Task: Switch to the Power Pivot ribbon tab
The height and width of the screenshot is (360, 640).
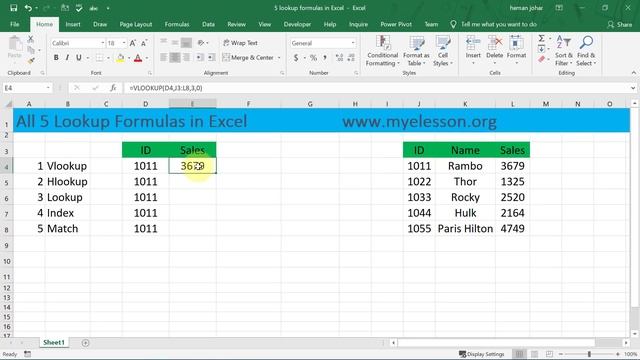Action: tap(396, 24)
